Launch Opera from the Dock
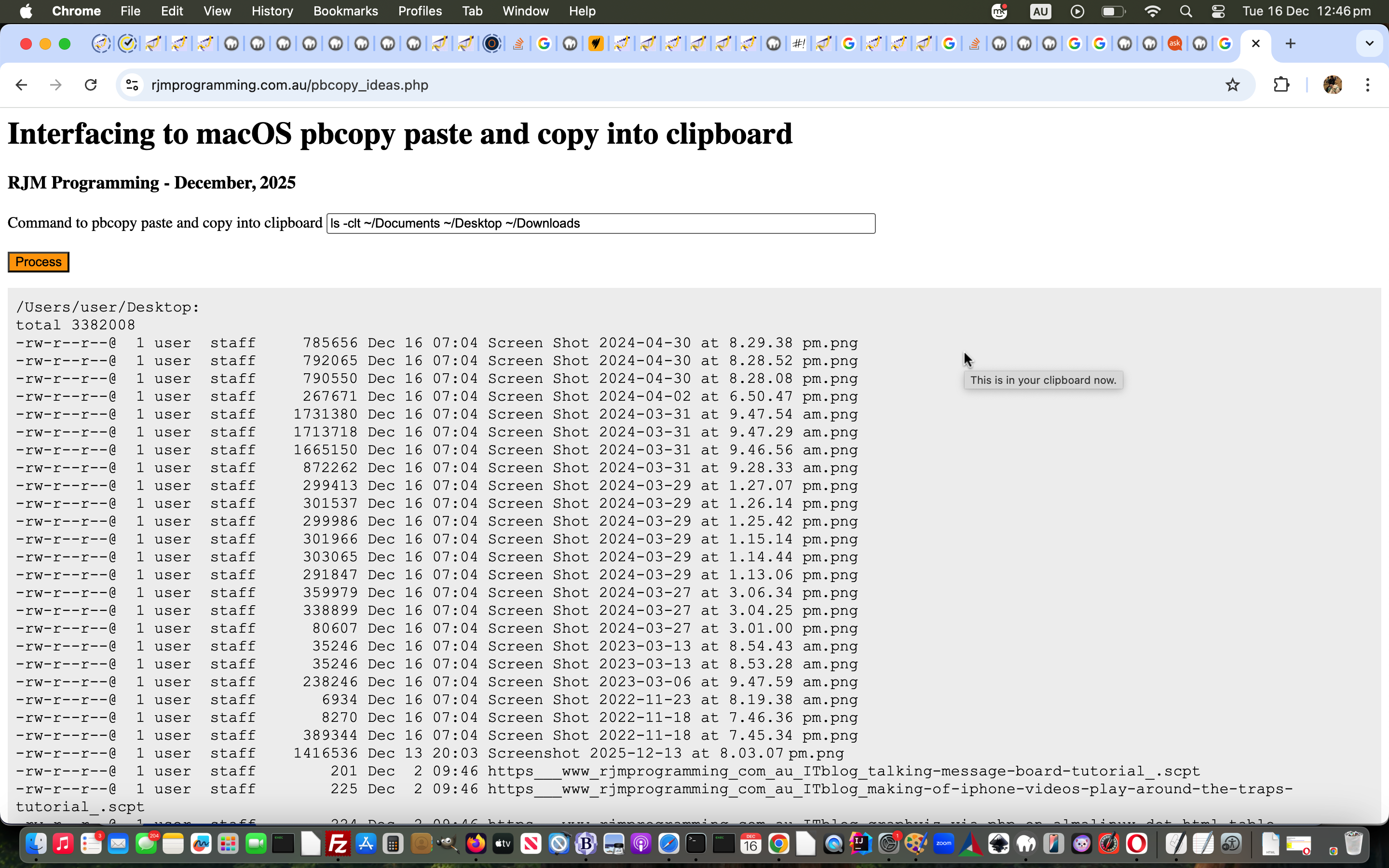The image size is (1389, 868). click(1137, 844)
